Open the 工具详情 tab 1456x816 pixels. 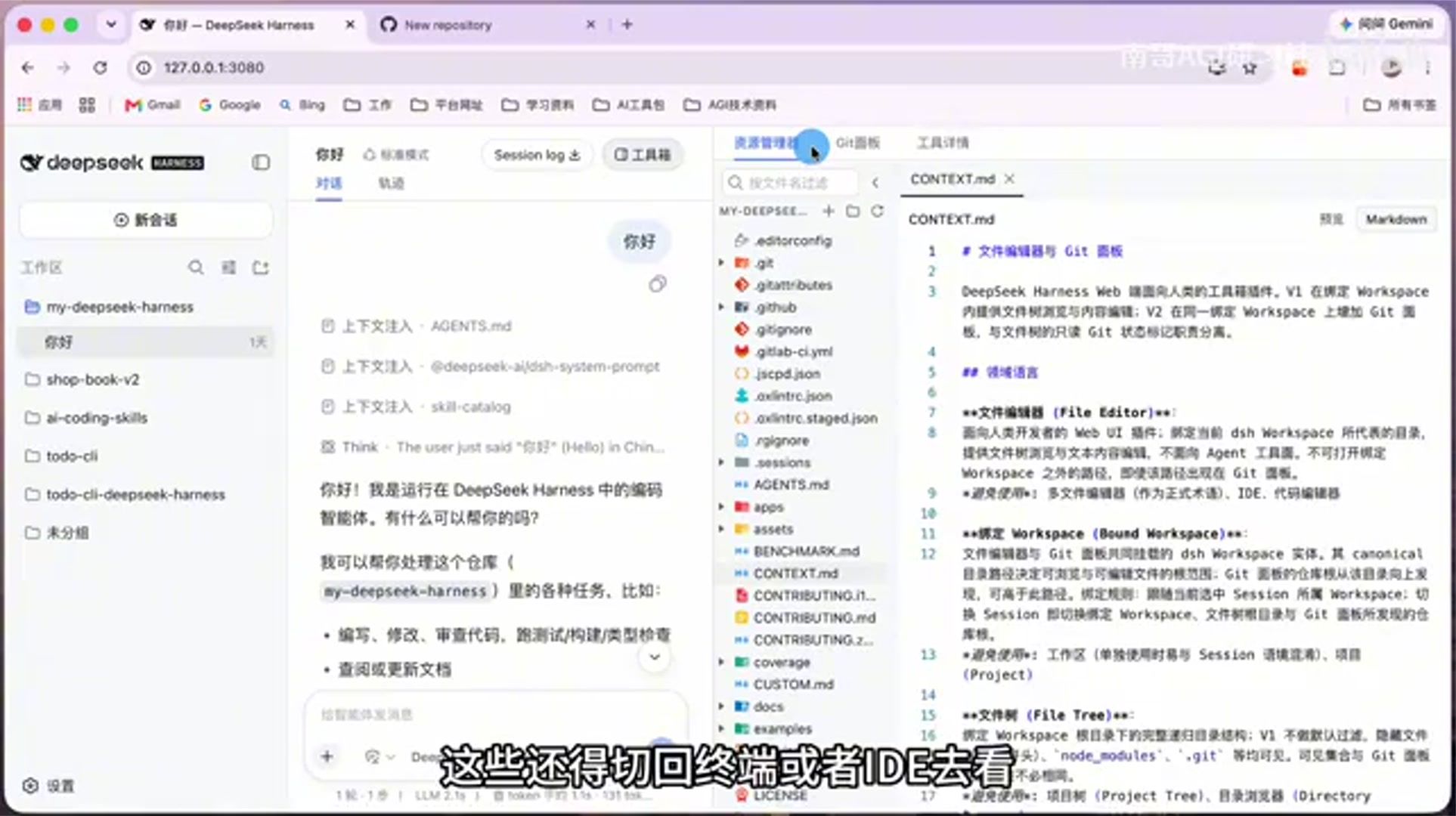point(943,143)
